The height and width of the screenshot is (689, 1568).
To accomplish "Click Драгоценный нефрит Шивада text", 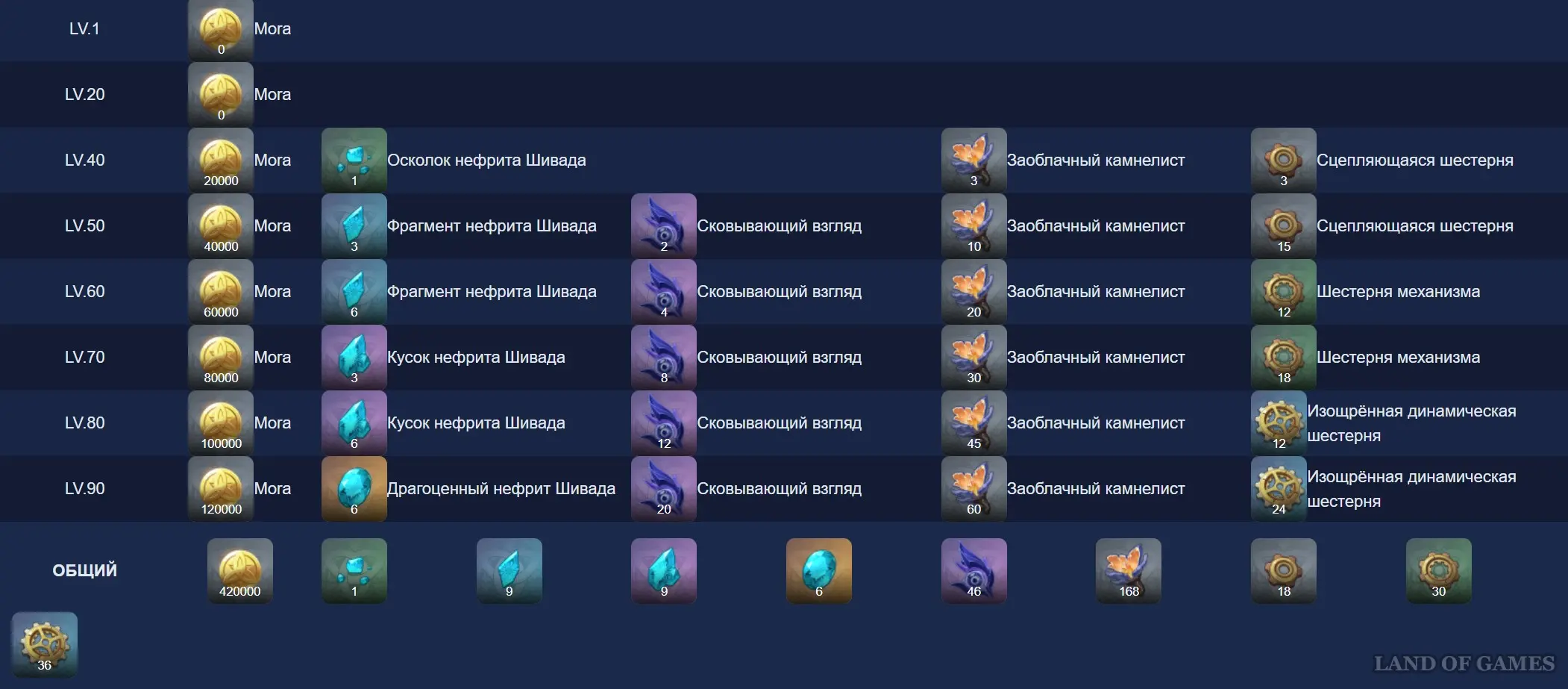I will [x=501, y=488].
